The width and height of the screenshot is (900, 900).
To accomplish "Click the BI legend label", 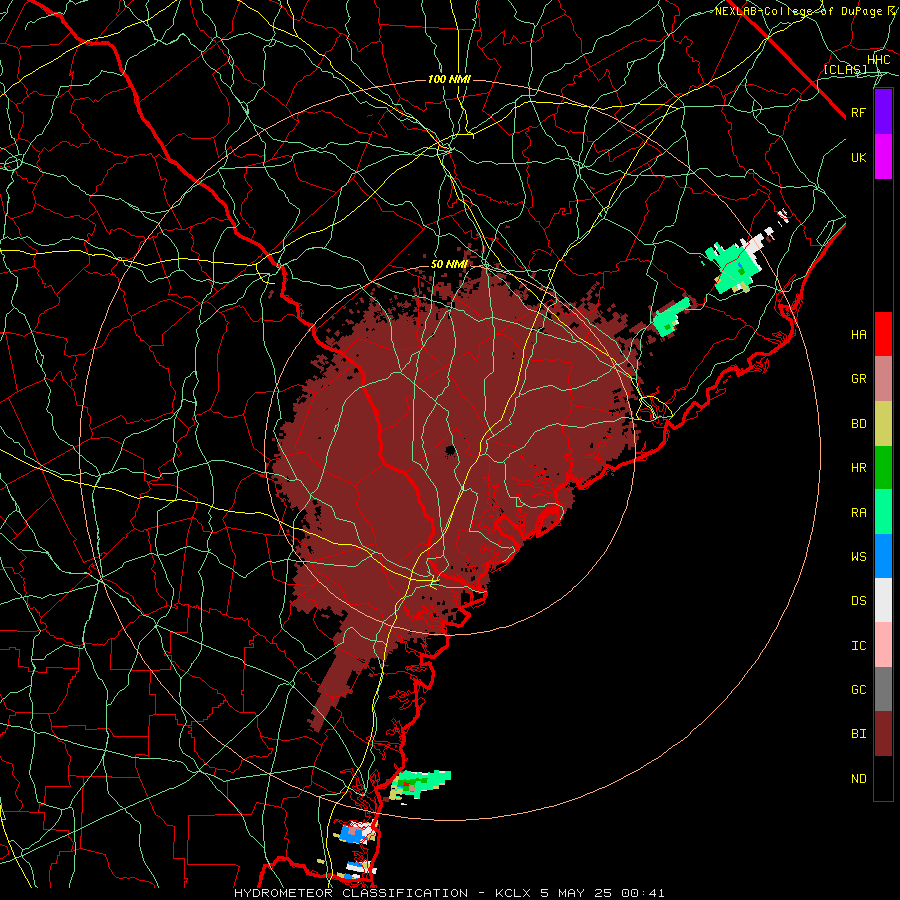I will point(858,734).
